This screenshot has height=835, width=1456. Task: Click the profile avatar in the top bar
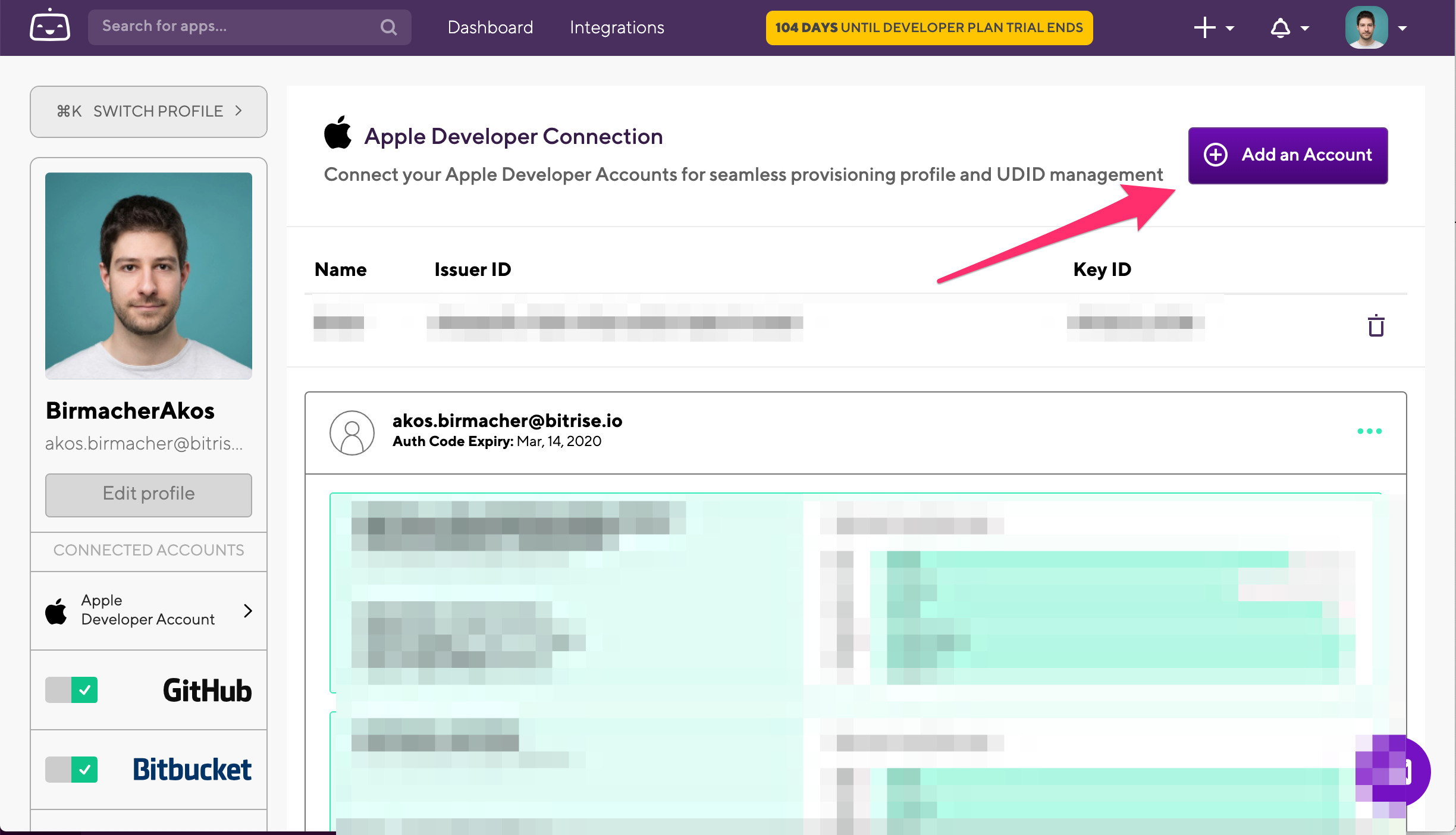click(x=1368, y=27)
